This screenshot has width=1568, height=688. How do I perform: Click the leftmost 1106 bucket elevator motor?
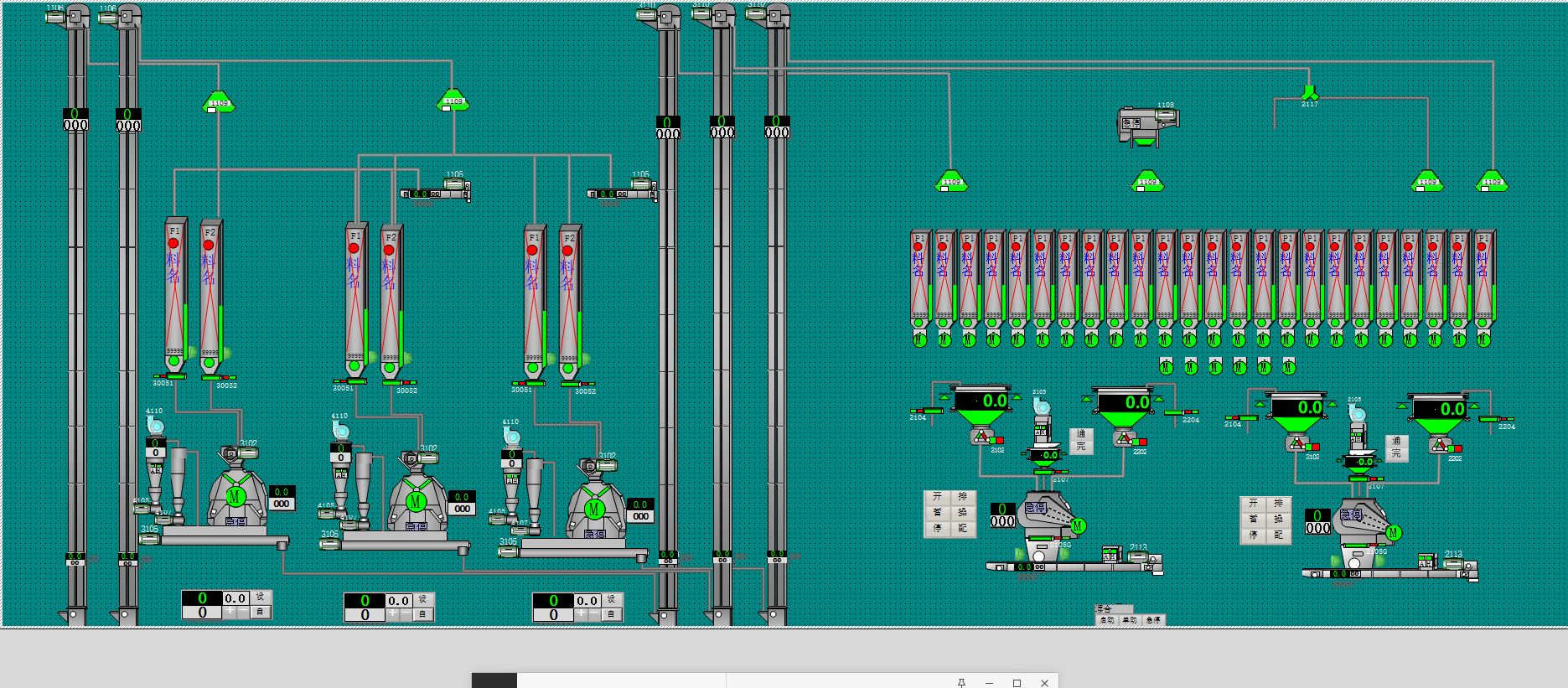click(x=57, y=17)
